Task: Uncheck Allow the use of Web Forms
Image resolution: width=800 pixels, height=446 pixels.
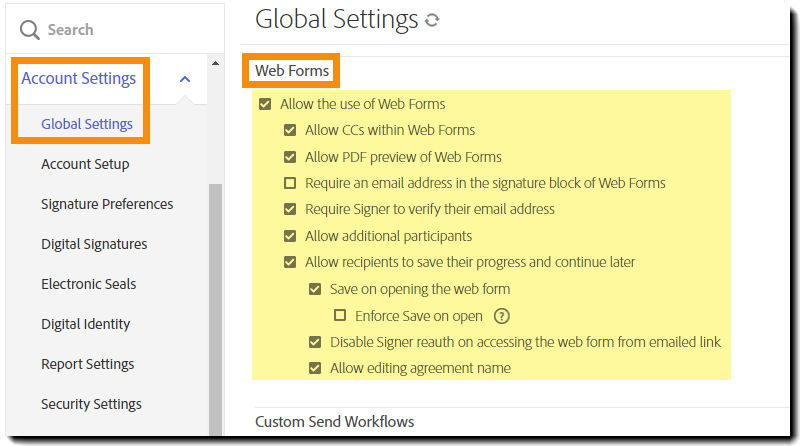Action: coord(265,104)
